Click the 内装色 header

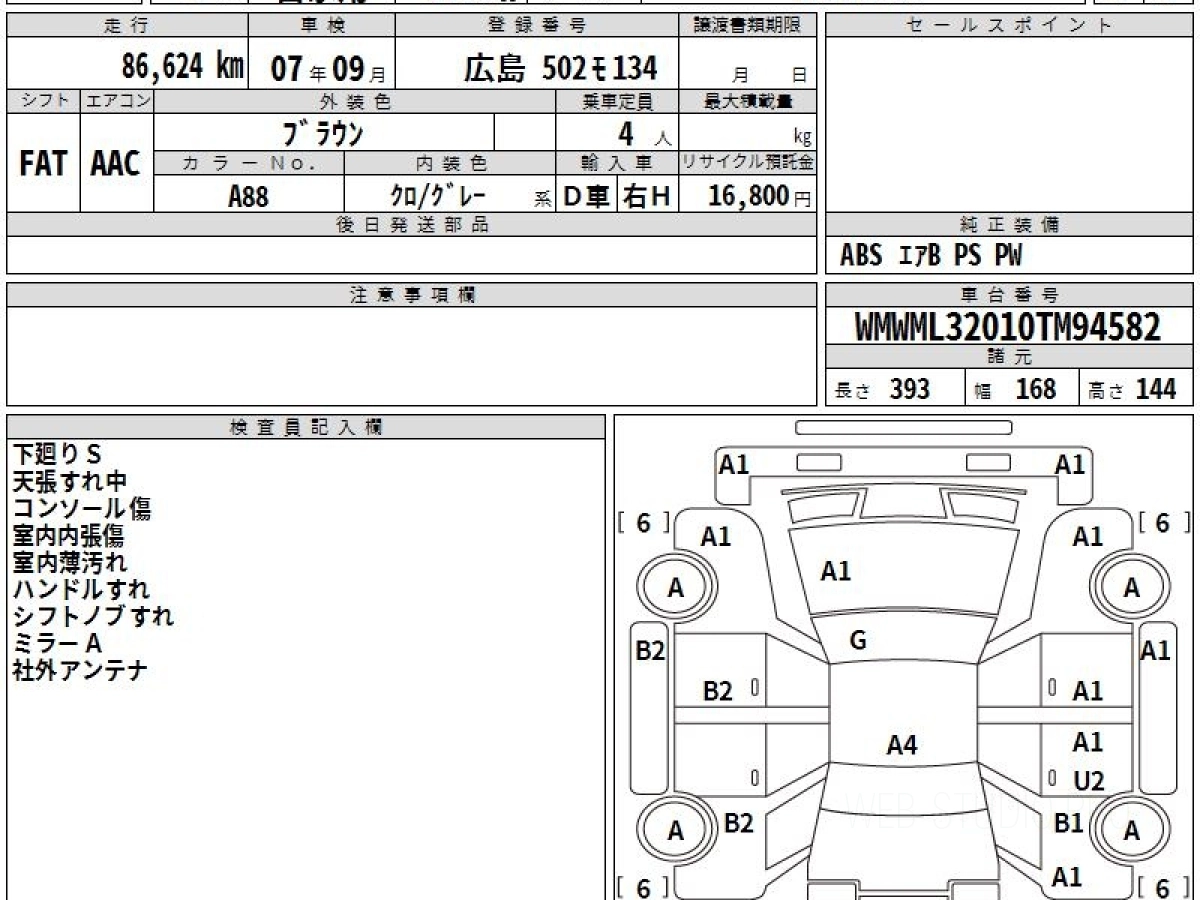tap(450, 163)
